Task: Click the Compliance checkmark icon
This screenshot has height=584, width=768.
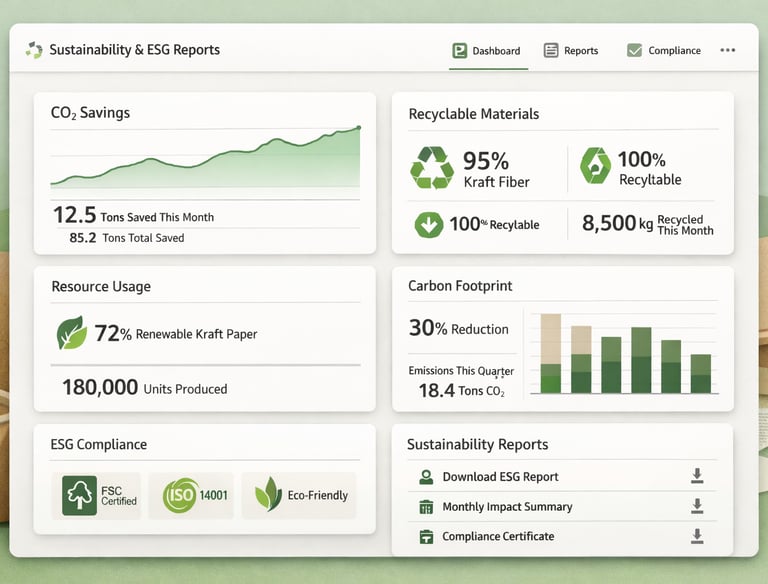Action: tap(634, 50)
